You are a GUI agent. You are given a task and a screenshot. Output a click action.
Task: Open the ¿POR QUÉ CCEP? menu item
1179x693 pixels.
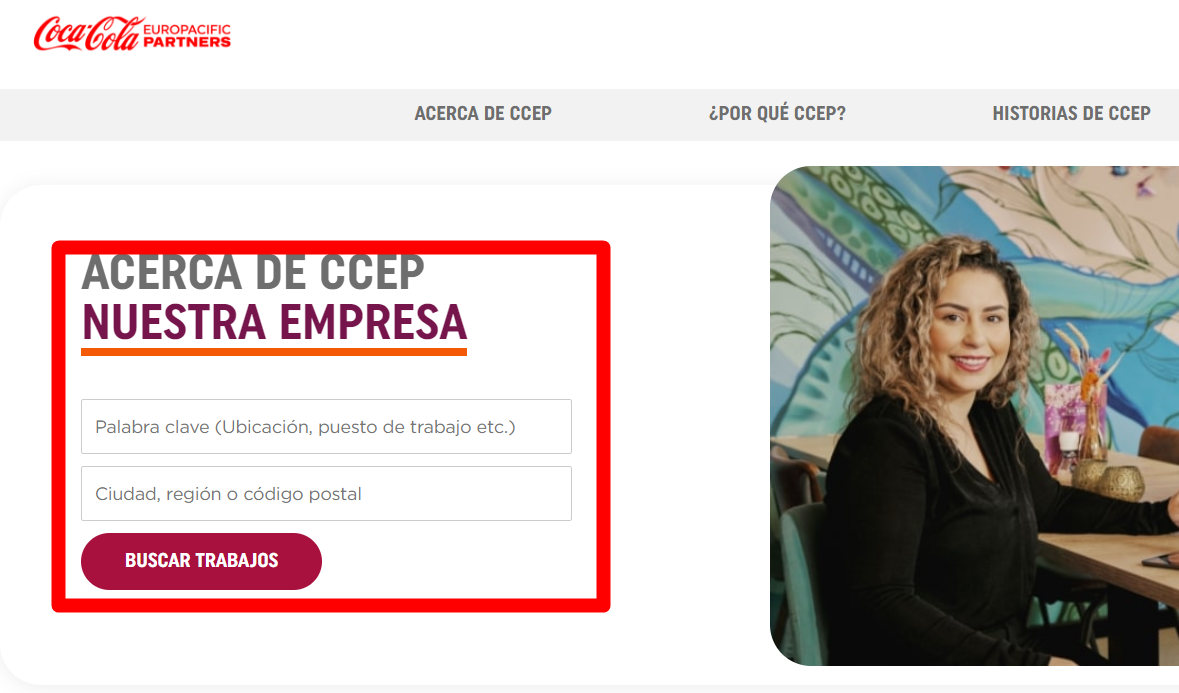point(777,113)
